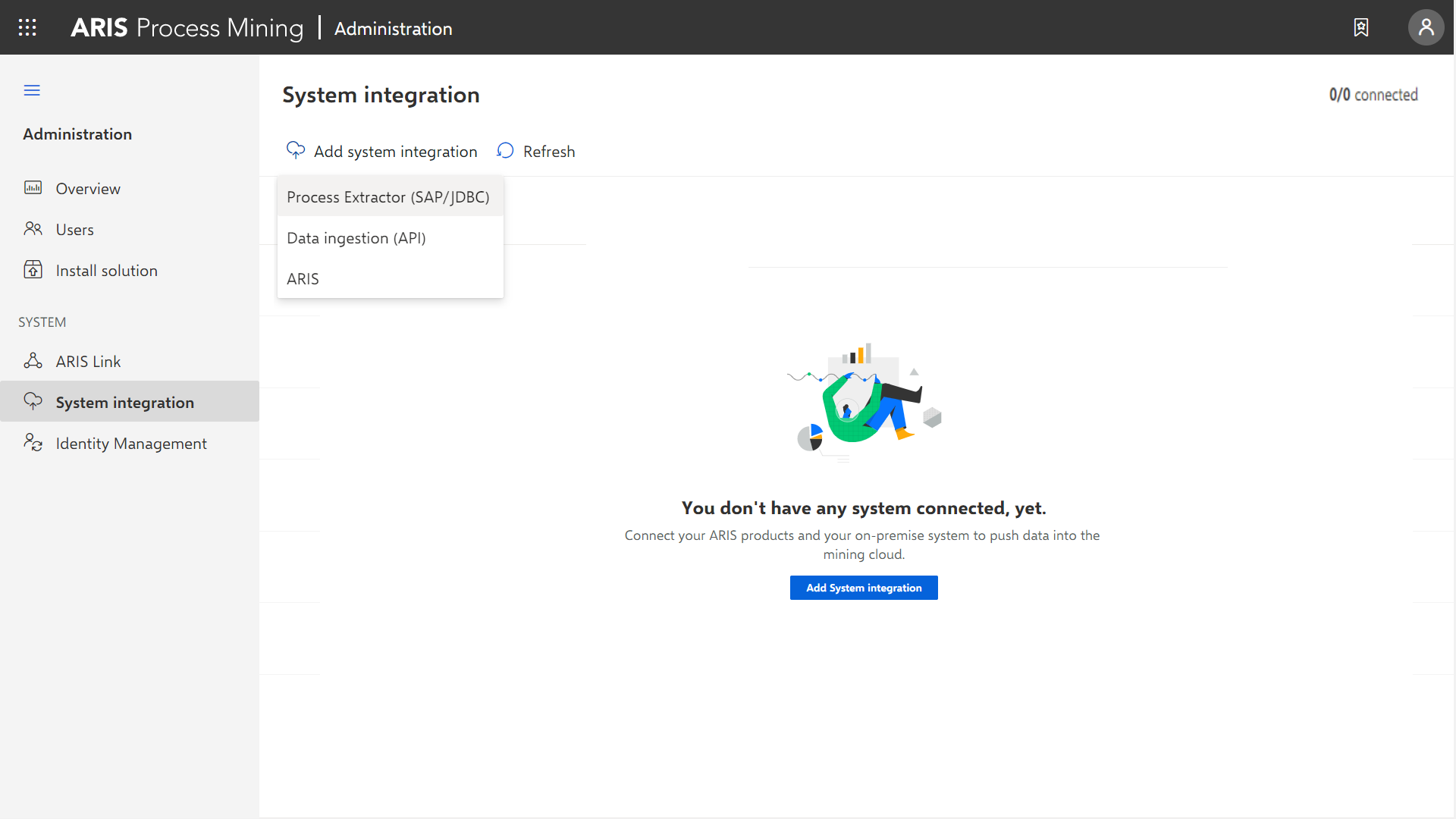Image resolution: width=1456 pixels, height=819 pixels.
Task: Open the user profile avatar
Action: [x=1426, y=27]
